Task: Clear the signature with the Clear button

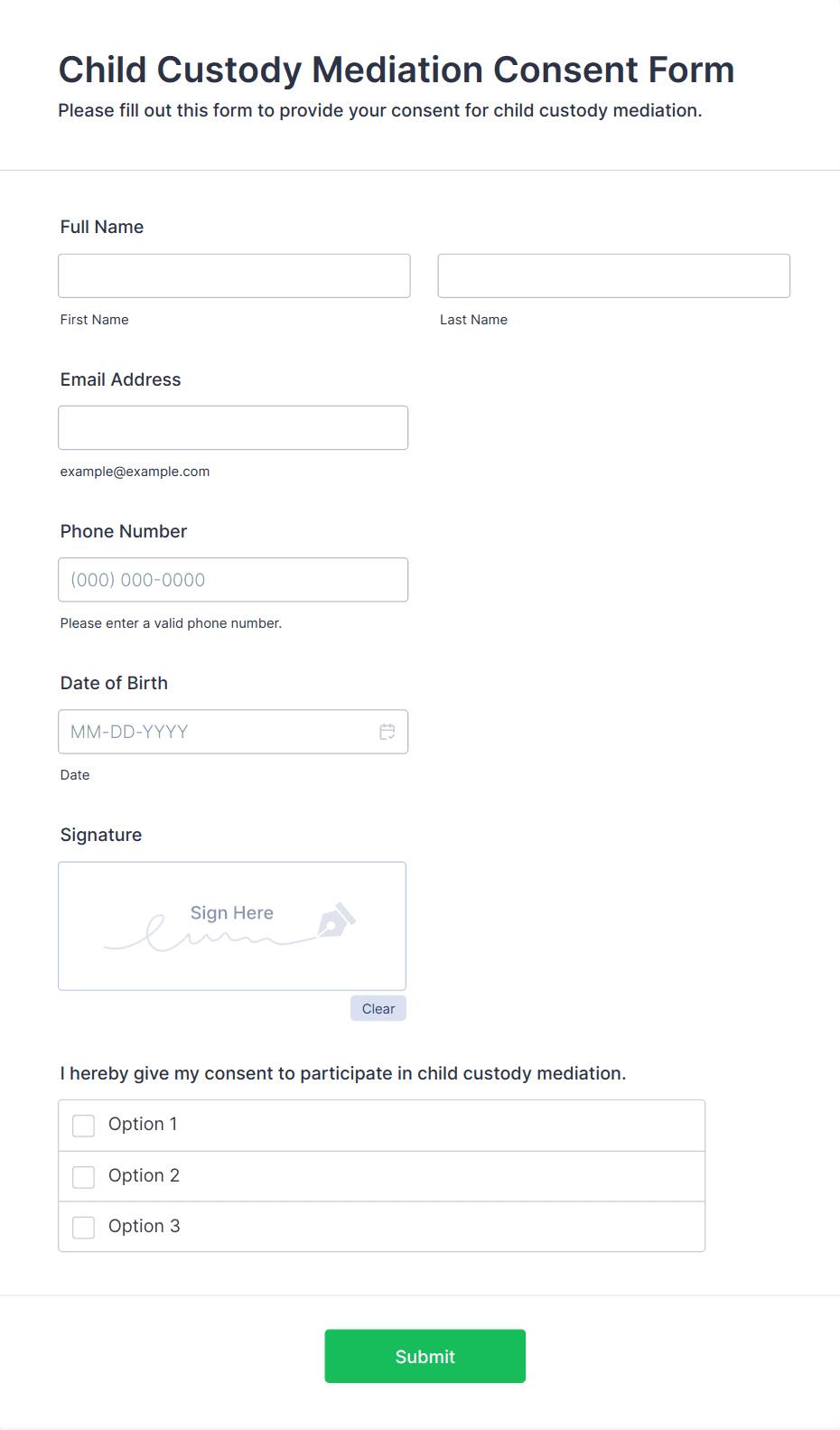Action: [378, 1008]
